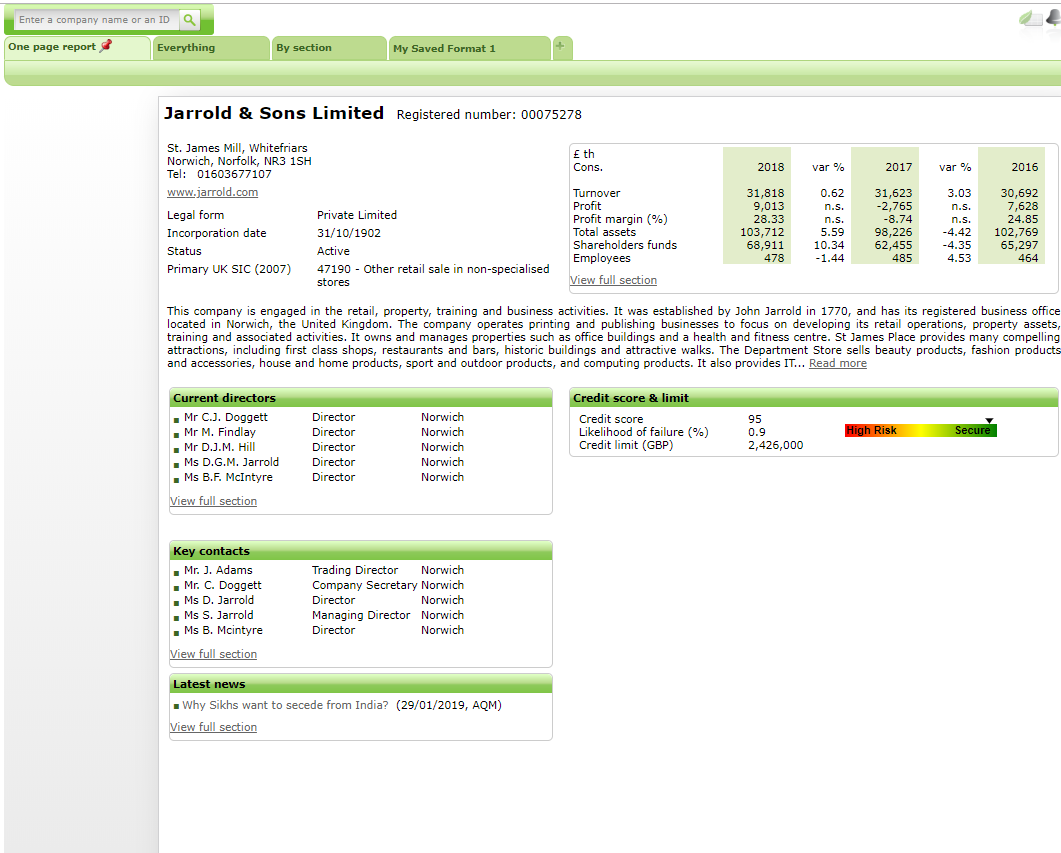This screenshot has width=1061, height=853.
Task: Click the Credit score & limit header
Action: [814, 398]
